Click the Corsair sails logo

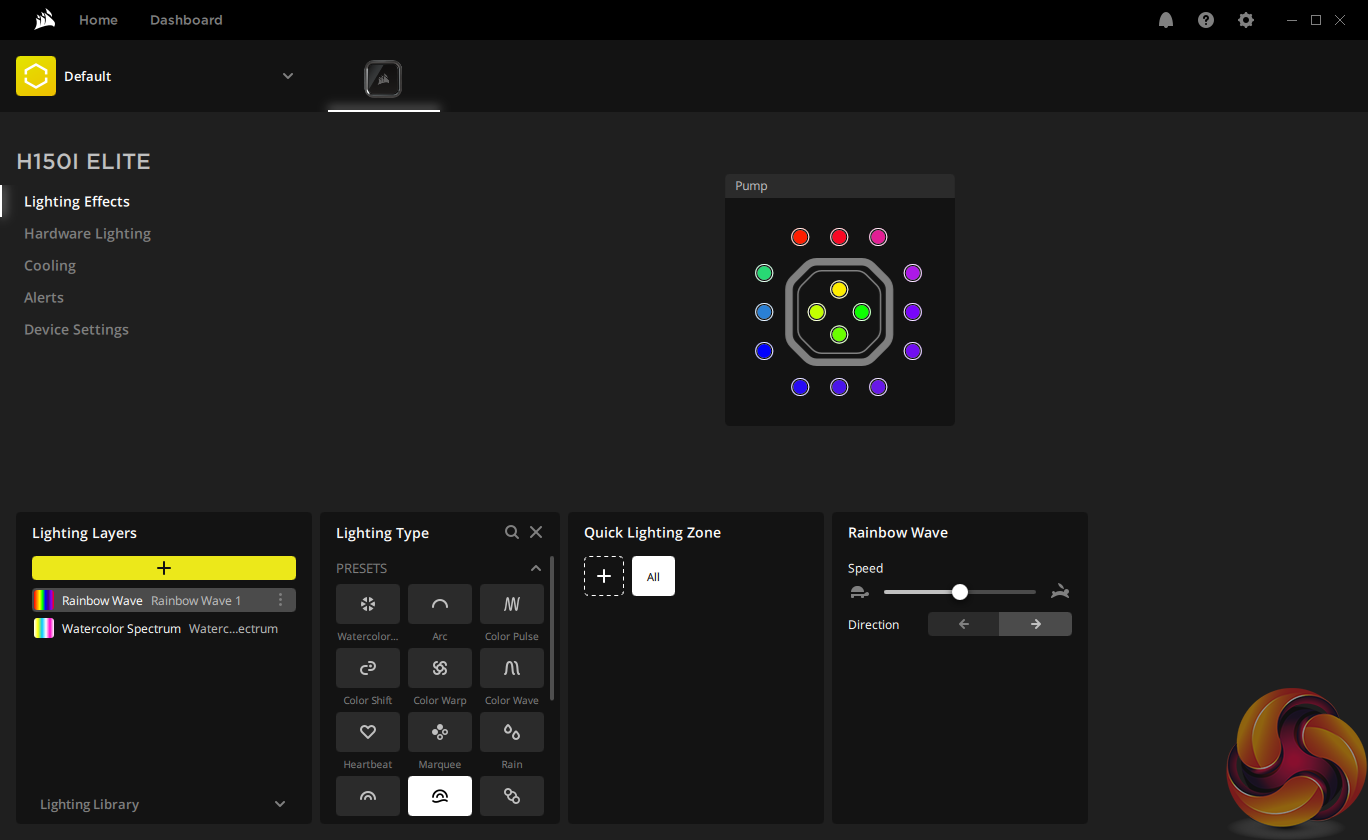(x=44, y=20)
